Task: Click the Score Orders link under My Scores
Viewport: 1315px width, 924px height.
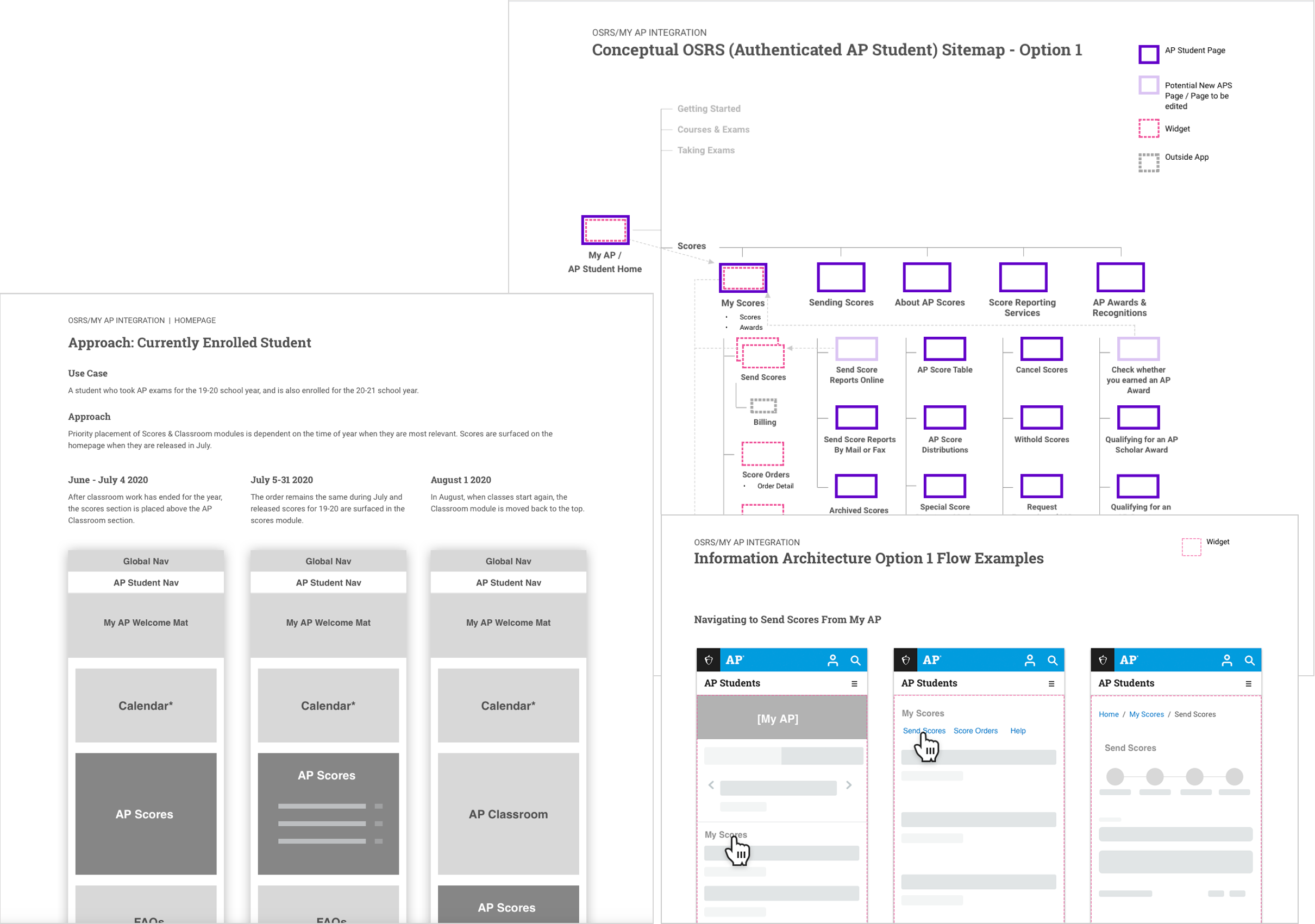Action: pyautogui.click(x=975, y=731)
